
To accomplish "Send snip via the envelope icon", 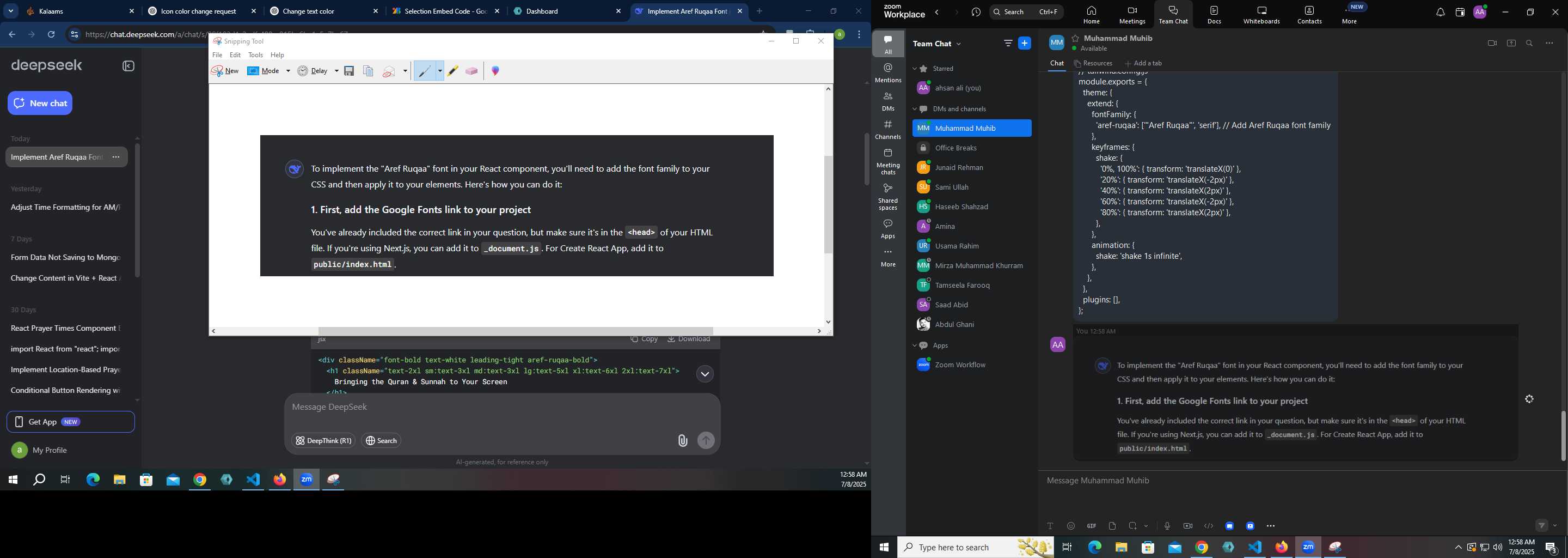I will point(390,72).
